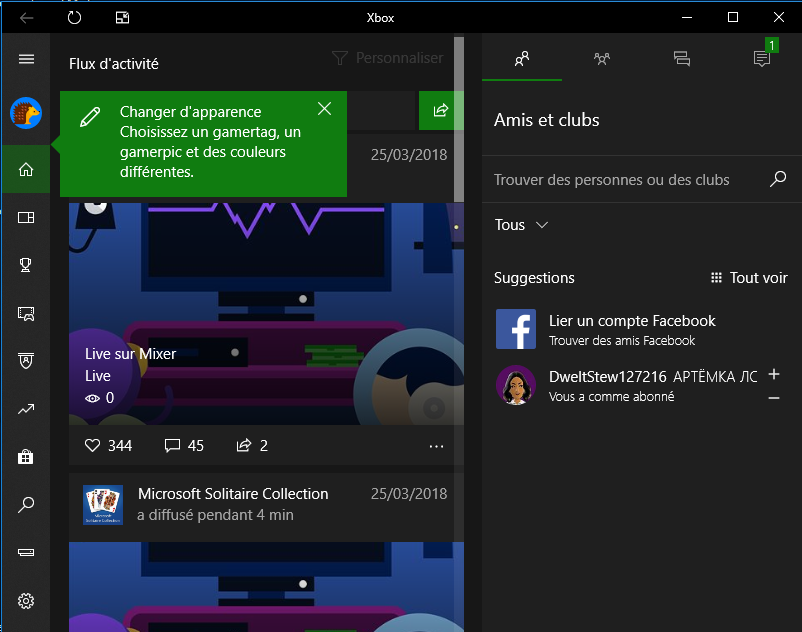Add DweltStew127216 as friend with plus
The height and width of the screenshot is (632, 802).
(x=774, y=374)
